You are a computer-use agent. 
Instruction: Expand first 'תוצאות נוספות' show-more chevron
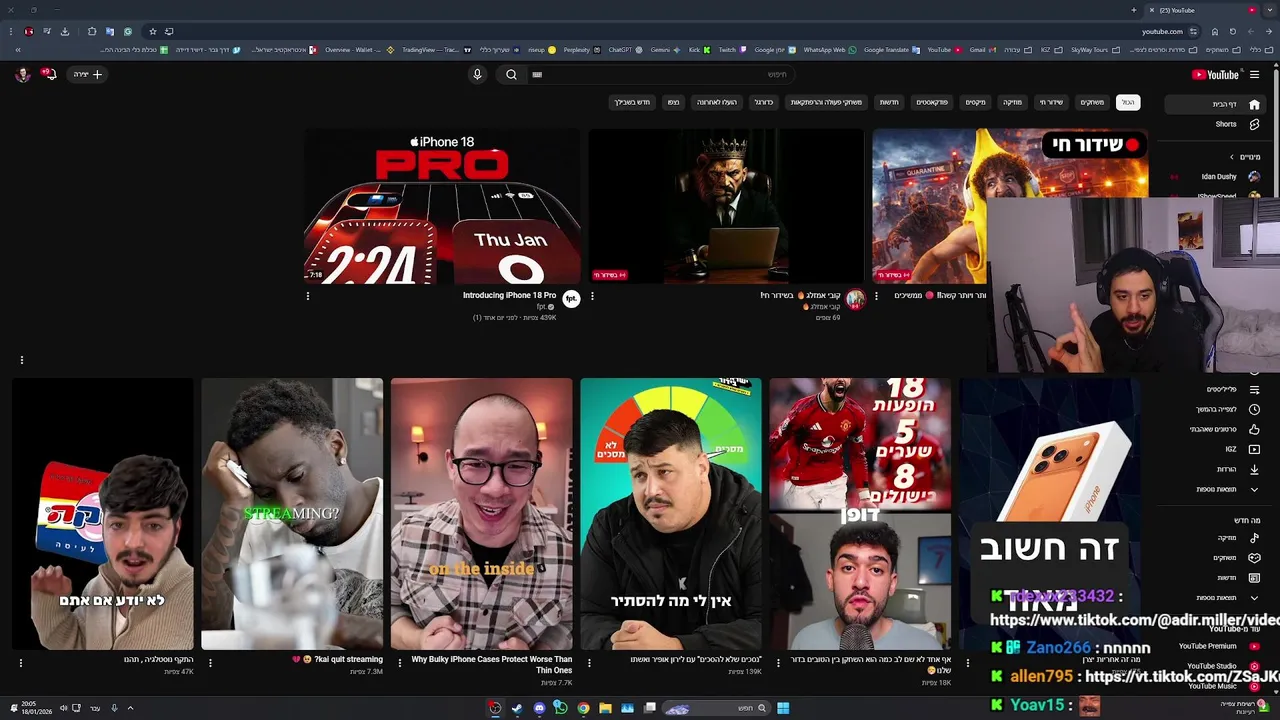(x=1254, y=489)
